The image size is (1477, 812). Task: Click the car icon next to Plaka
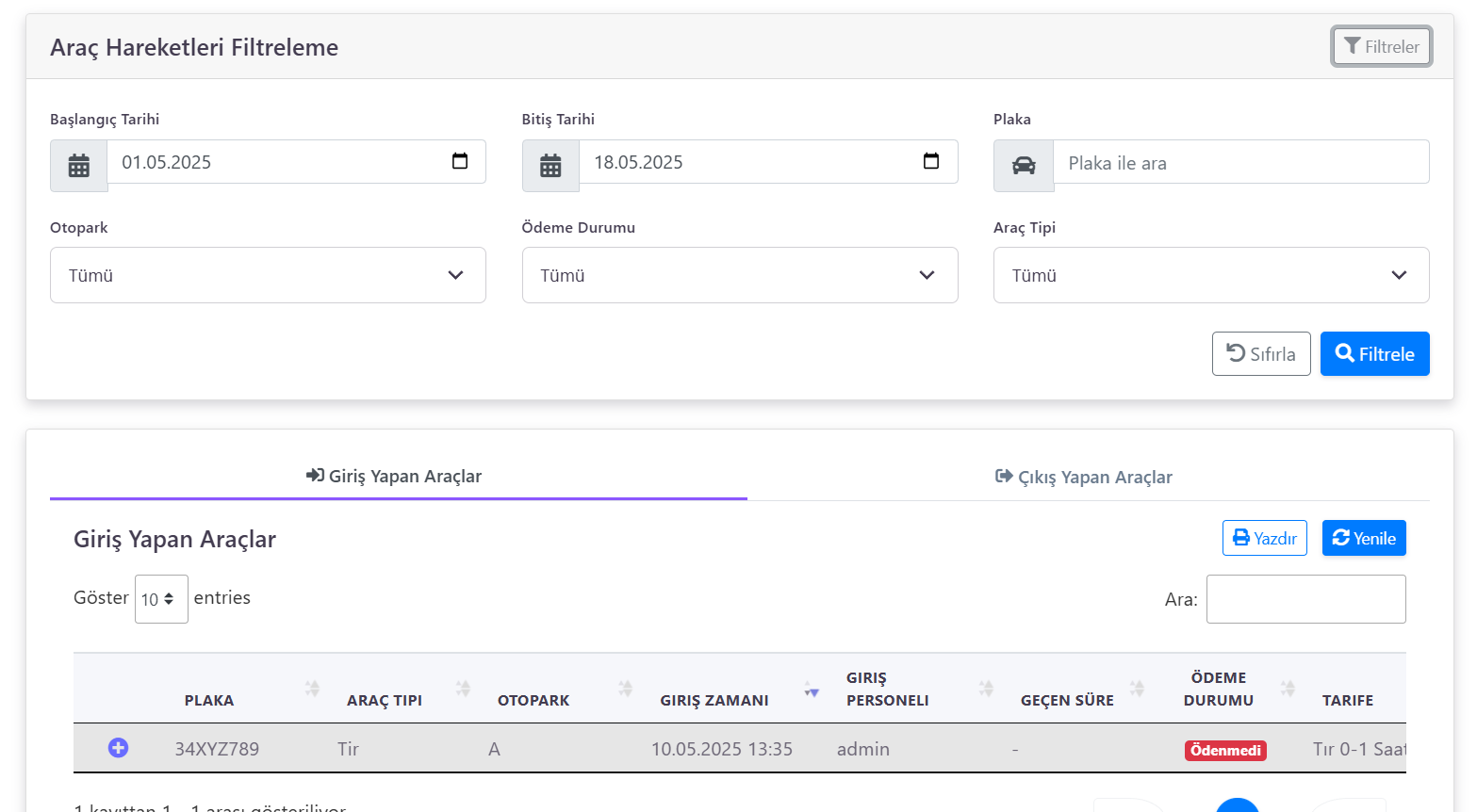1024,166
